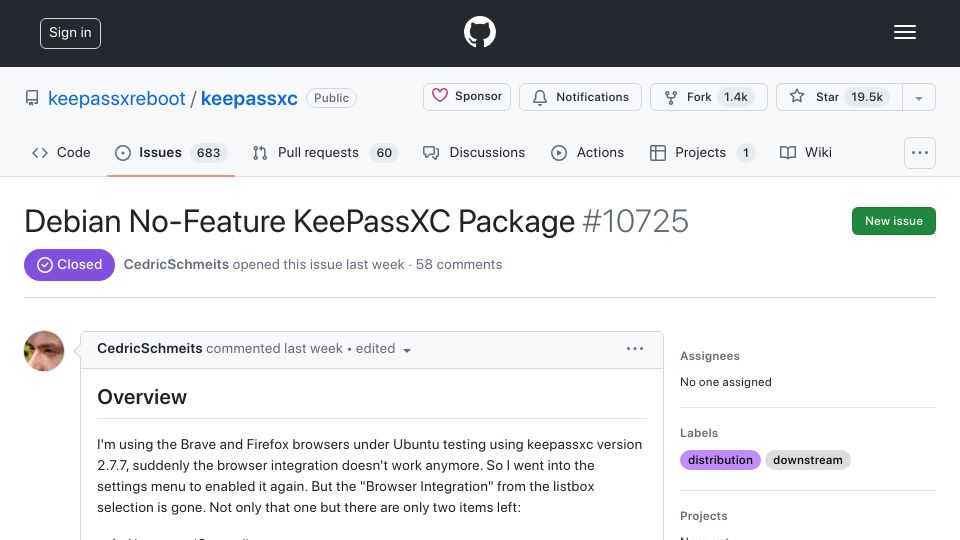The width and height of the screenshot is (960, 540).
Task: Click the Assignees sidebar heading
Action: [x=710, y=356]
